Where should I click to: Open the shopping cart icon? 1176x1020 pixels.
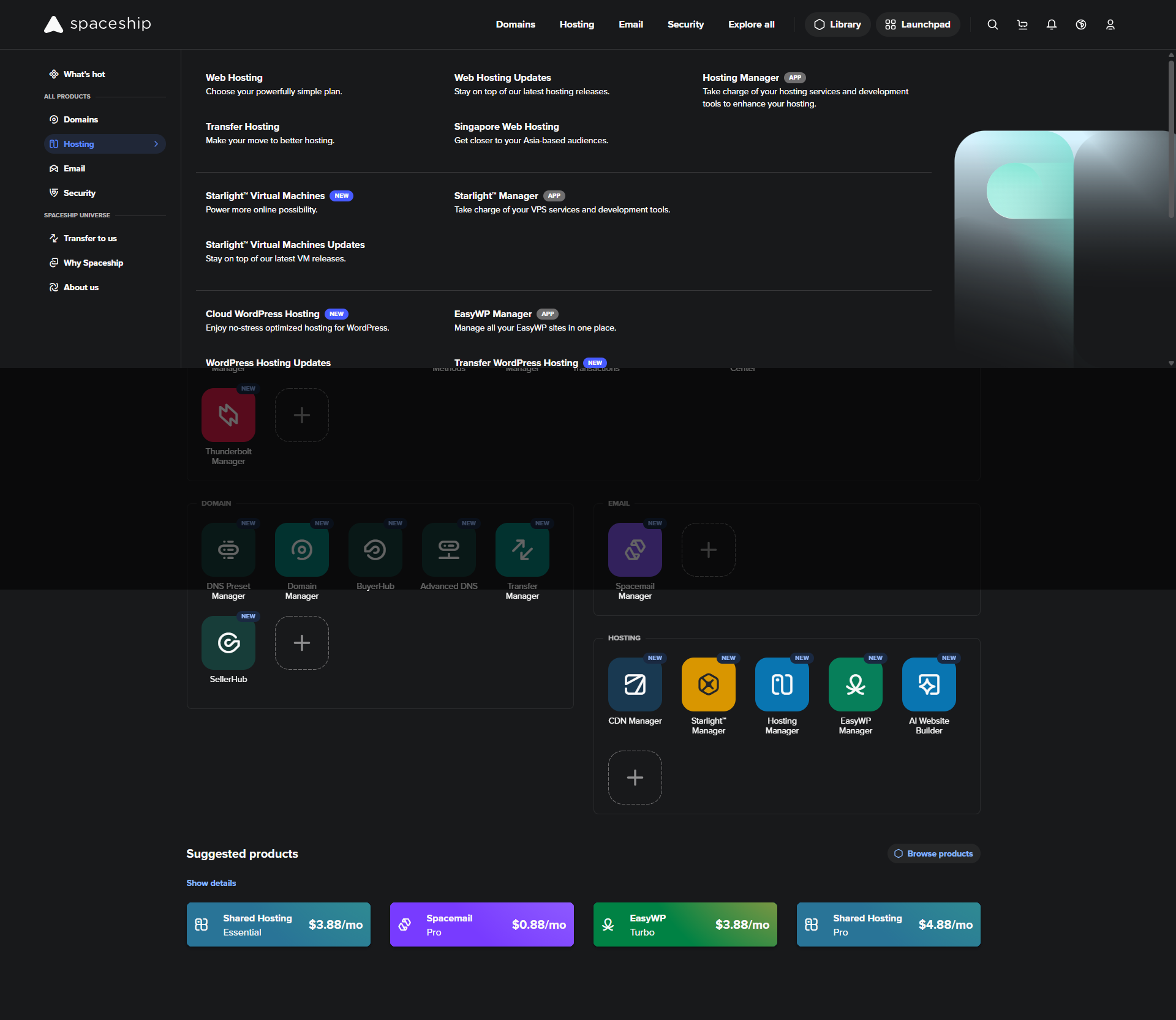point(1022,24)
